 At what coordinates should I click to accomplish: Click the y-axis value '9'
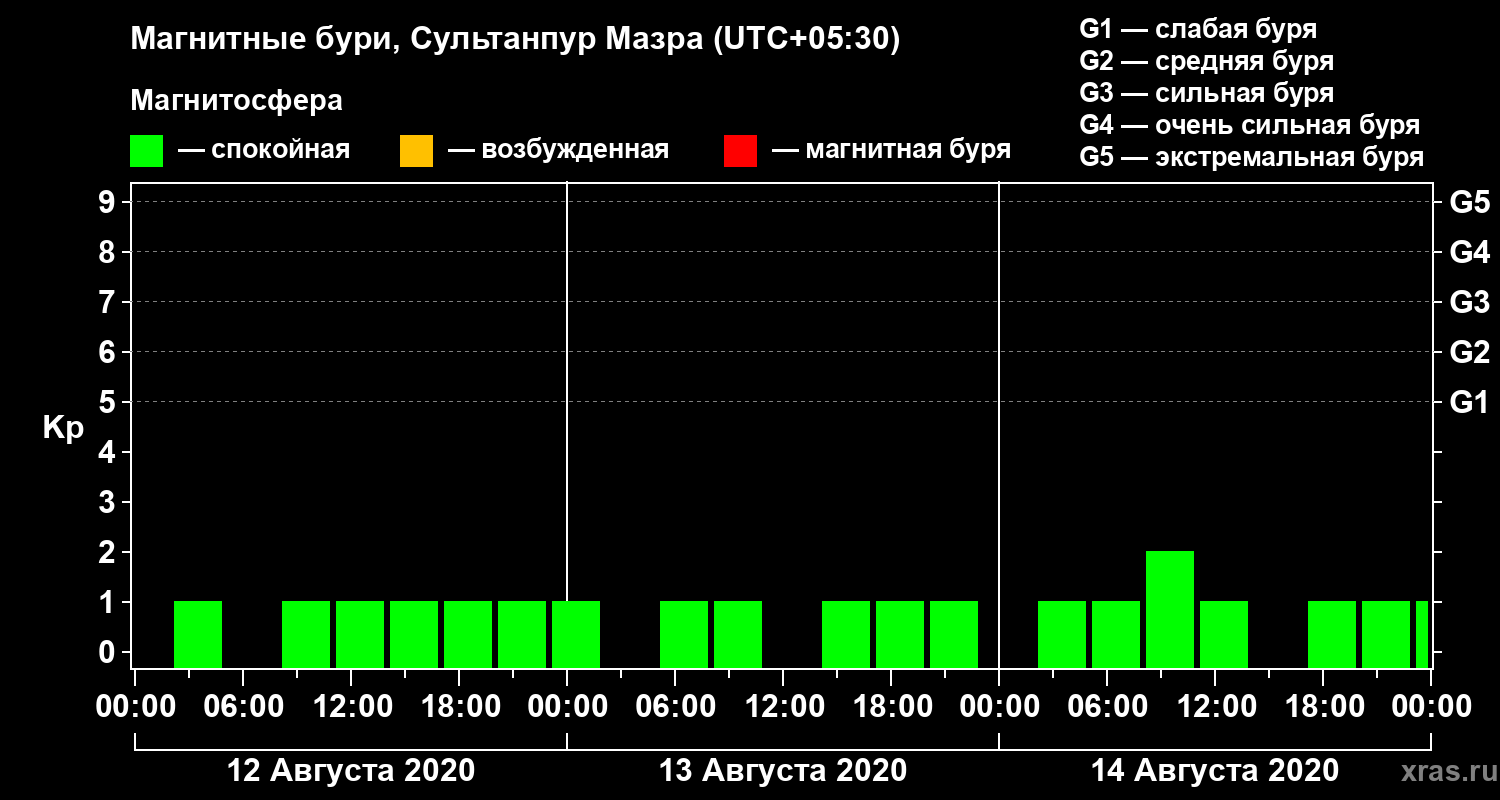[109, 202]
